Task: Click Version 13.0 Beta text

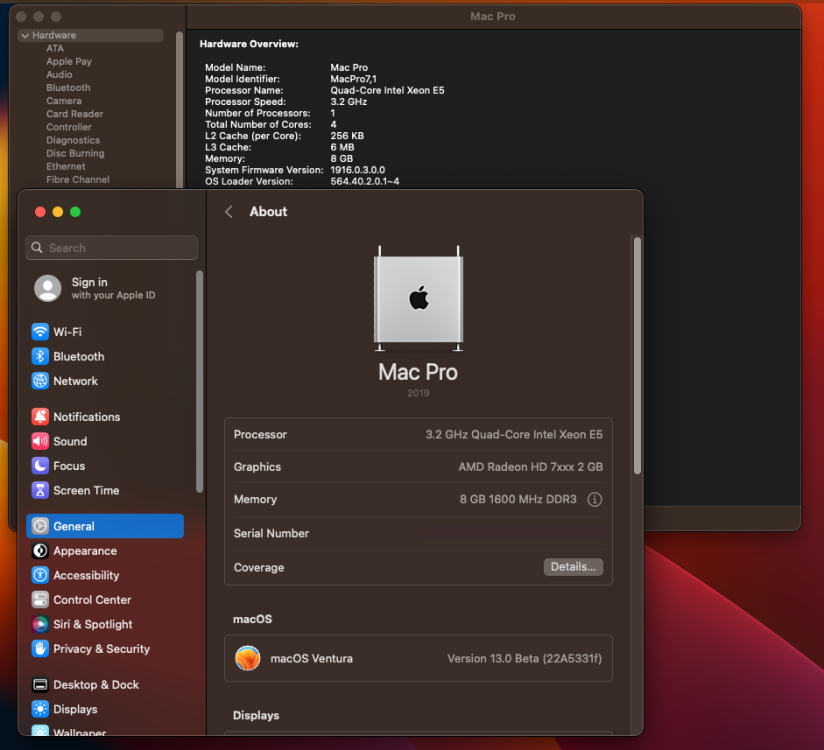Action: coord(524,659)
